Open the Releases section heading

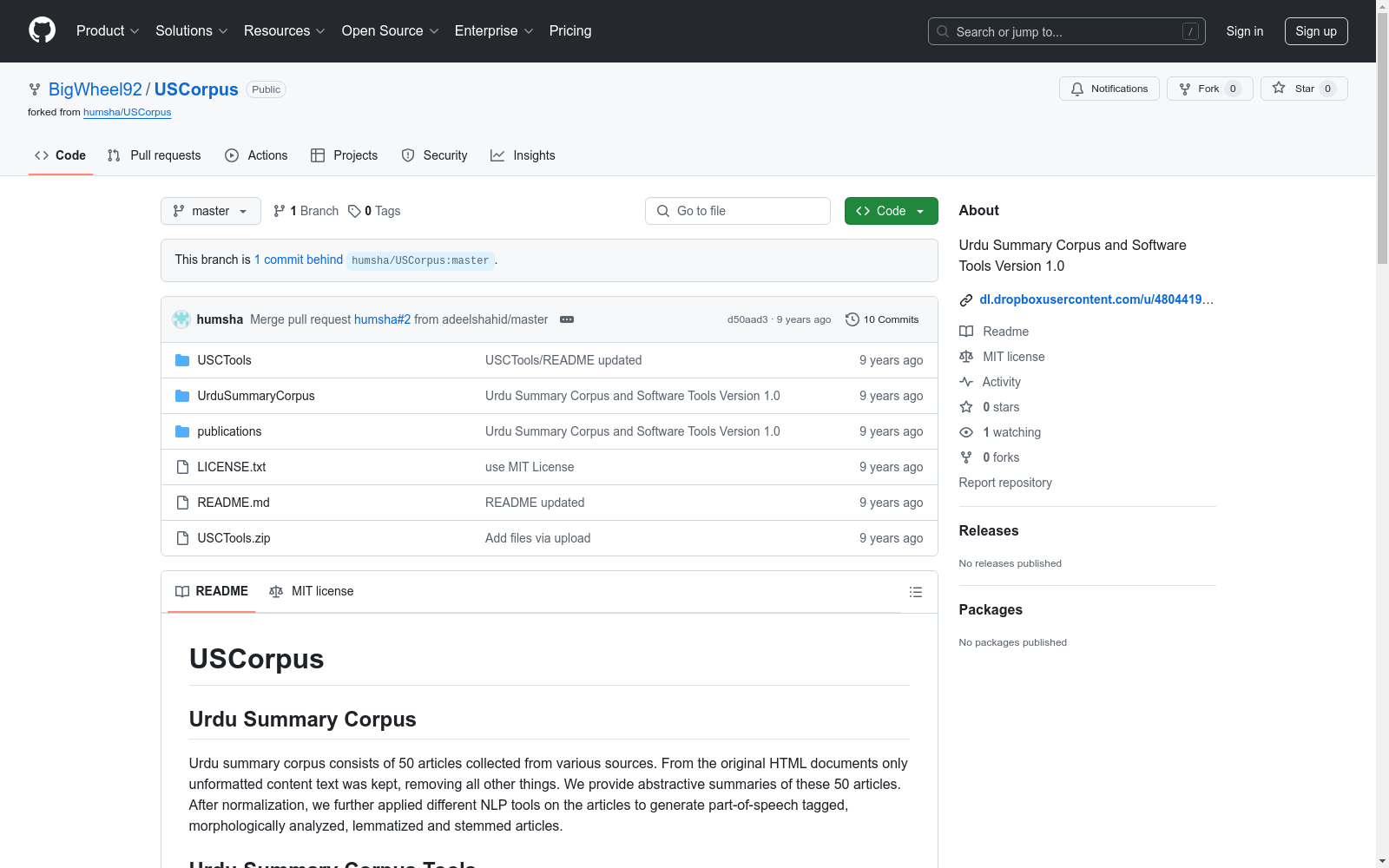[989, 530]
